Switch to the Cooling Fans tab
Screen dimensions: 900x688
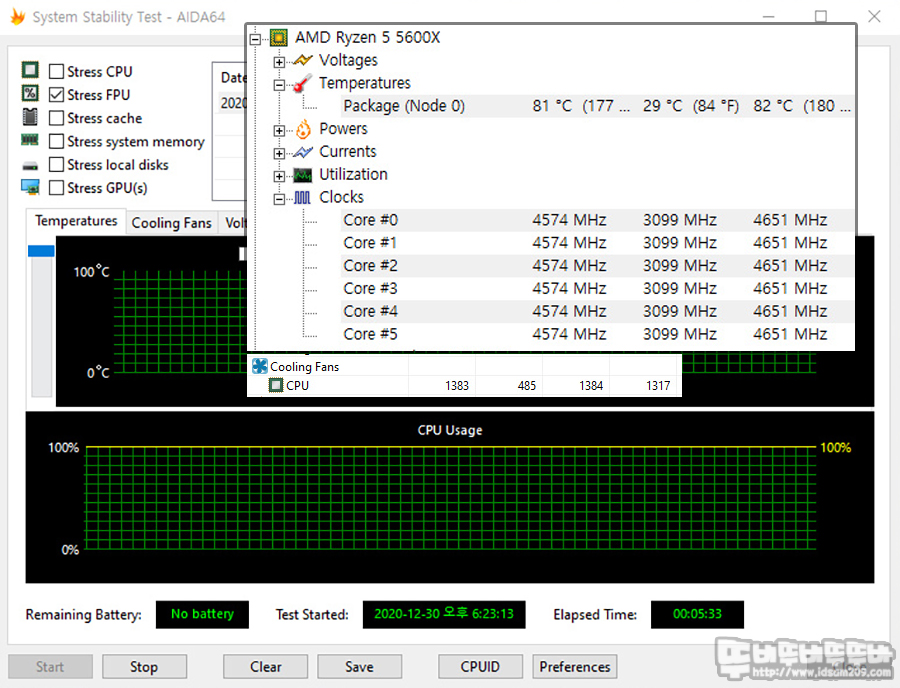[172, 223]
